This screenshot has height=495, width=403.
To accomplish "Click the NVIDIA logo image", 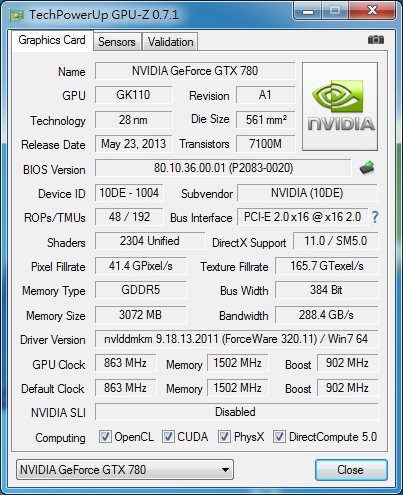I will point(340,106).
